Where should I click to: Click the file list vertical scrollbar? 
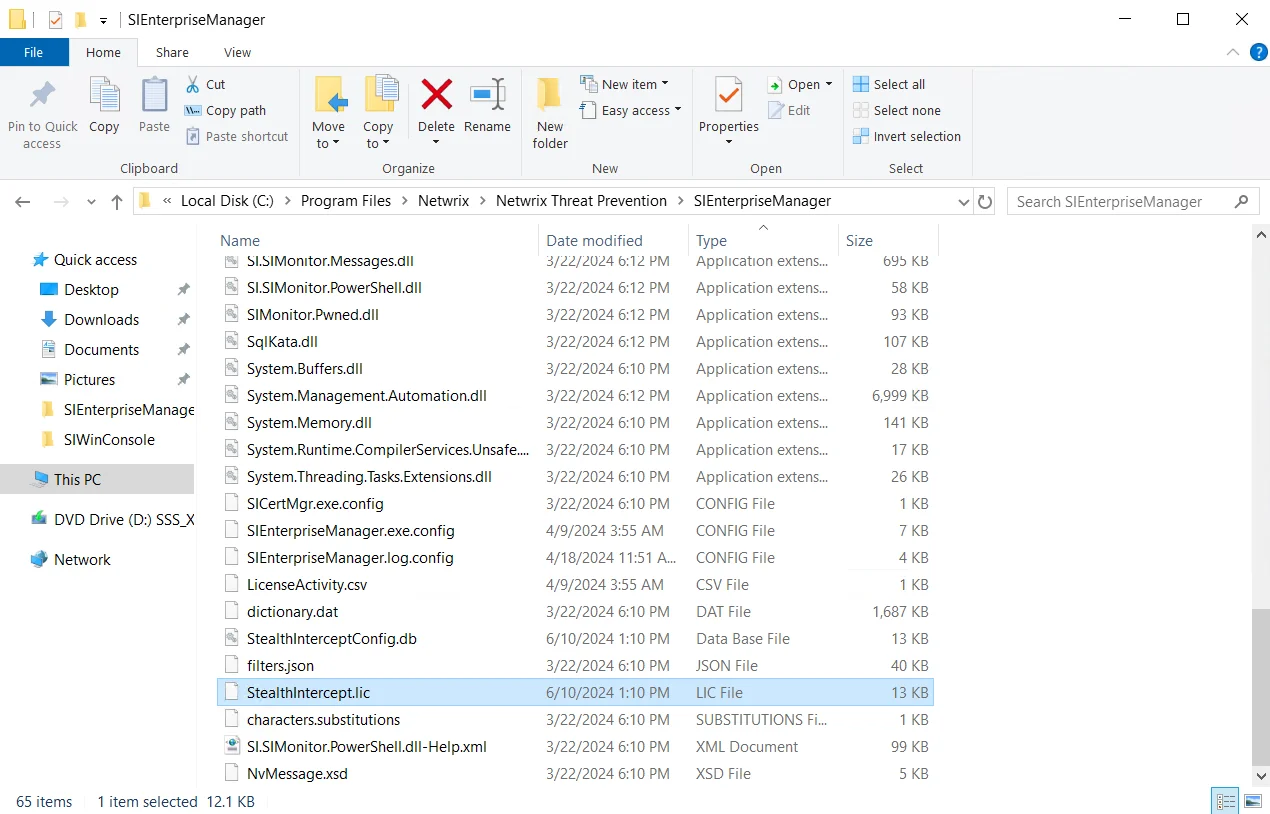pos(1260,687)
